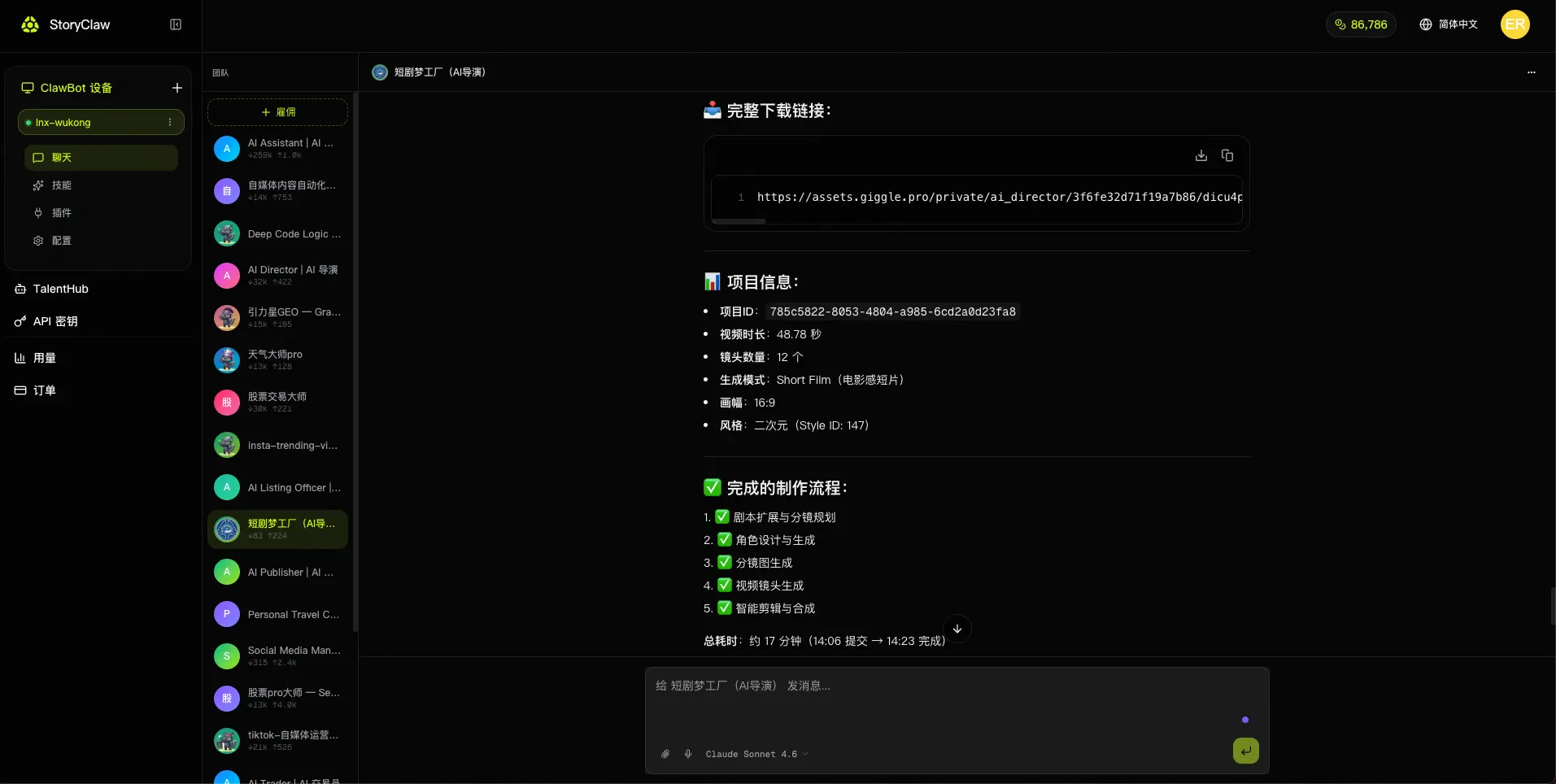
Task: Open the 技能 skills tab
Action: point(101,185)
